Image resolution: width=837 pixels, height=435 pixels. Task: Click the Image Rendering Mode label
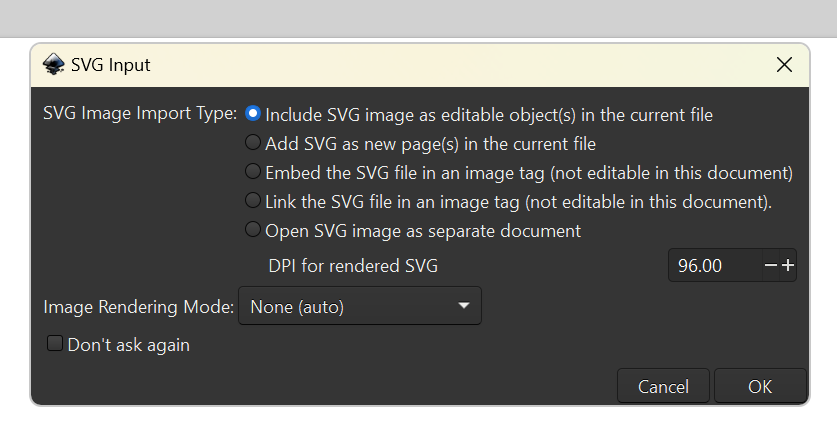coord(139,307)
